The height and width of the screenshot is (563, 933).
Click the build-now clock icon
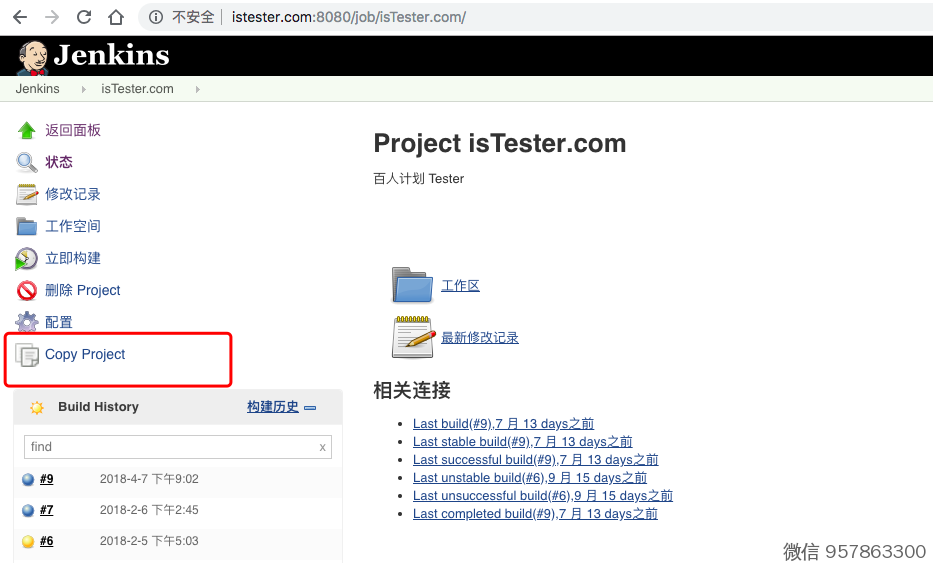(x=27, y=259)
